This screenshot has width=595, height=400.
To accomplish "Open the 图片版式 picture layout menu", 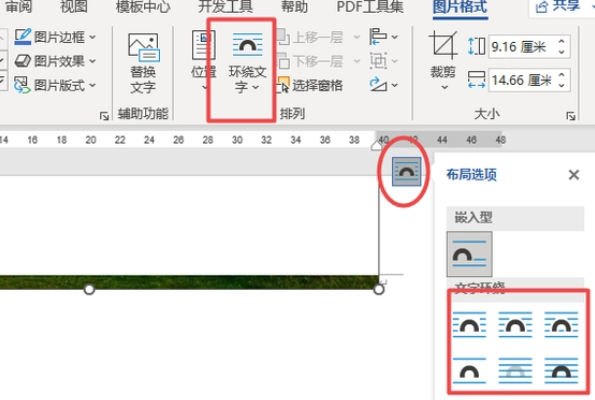I will point(55,85).
